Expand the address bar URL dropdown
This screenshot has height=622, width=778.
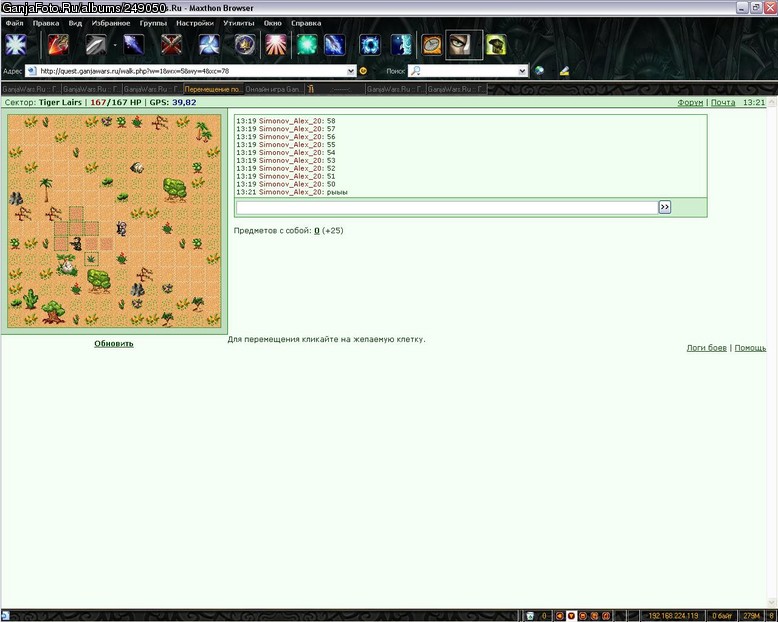(x=351, y=71)
